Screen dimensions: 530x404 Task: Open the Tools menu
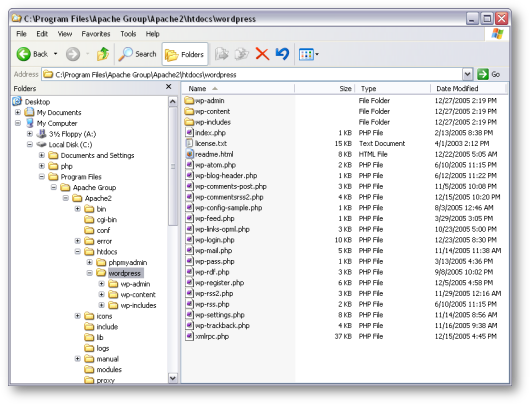128,34
